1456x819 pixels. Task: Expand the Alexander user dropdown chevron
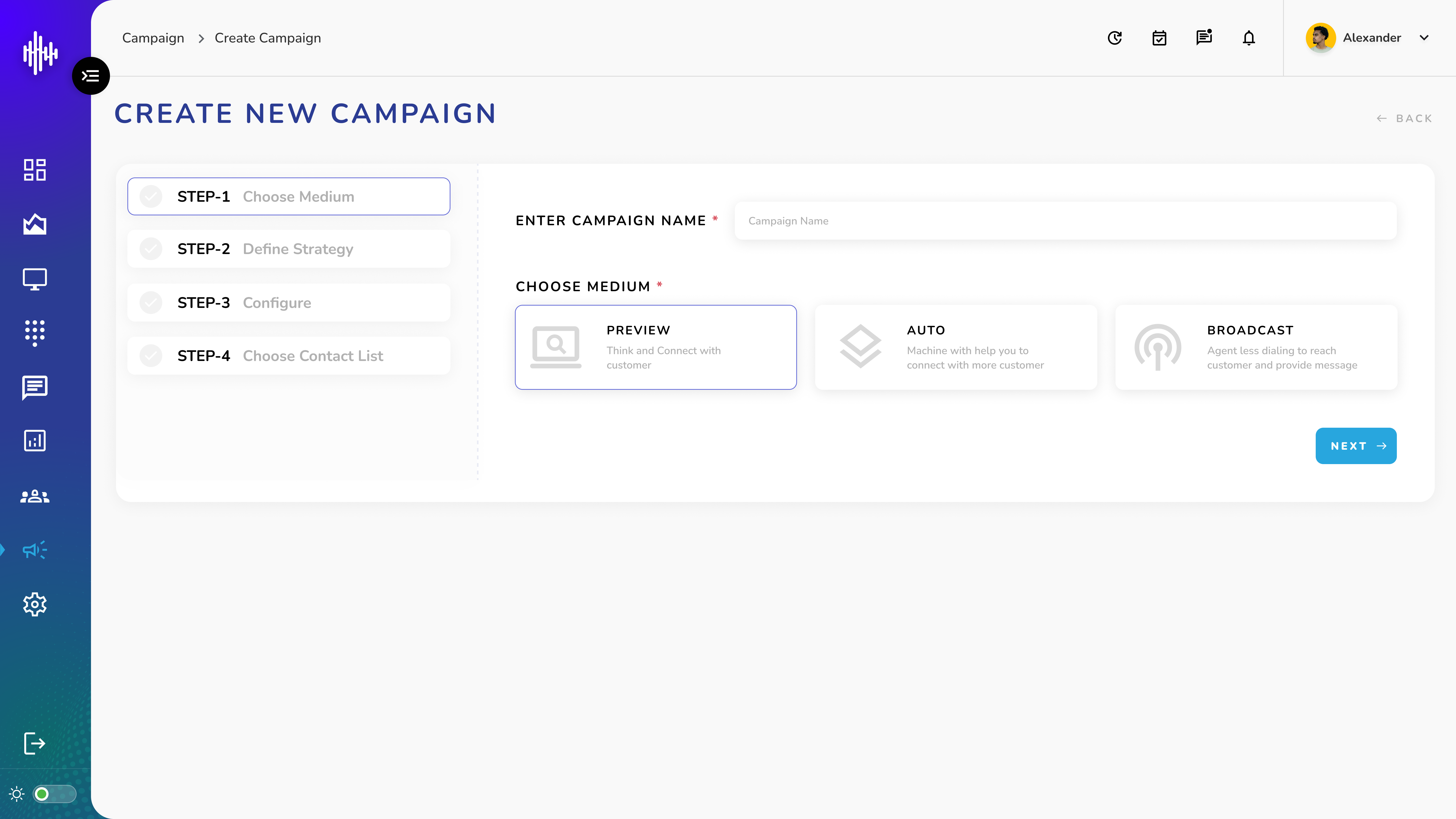point(1424,38)
